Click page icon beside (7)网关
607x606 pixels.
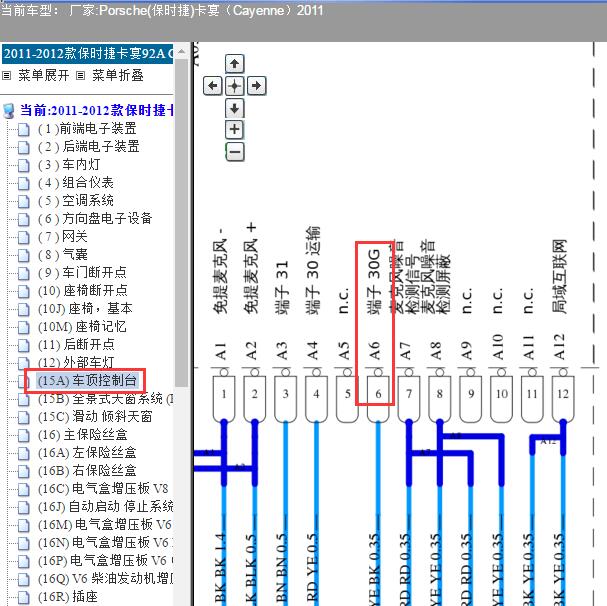24,237
